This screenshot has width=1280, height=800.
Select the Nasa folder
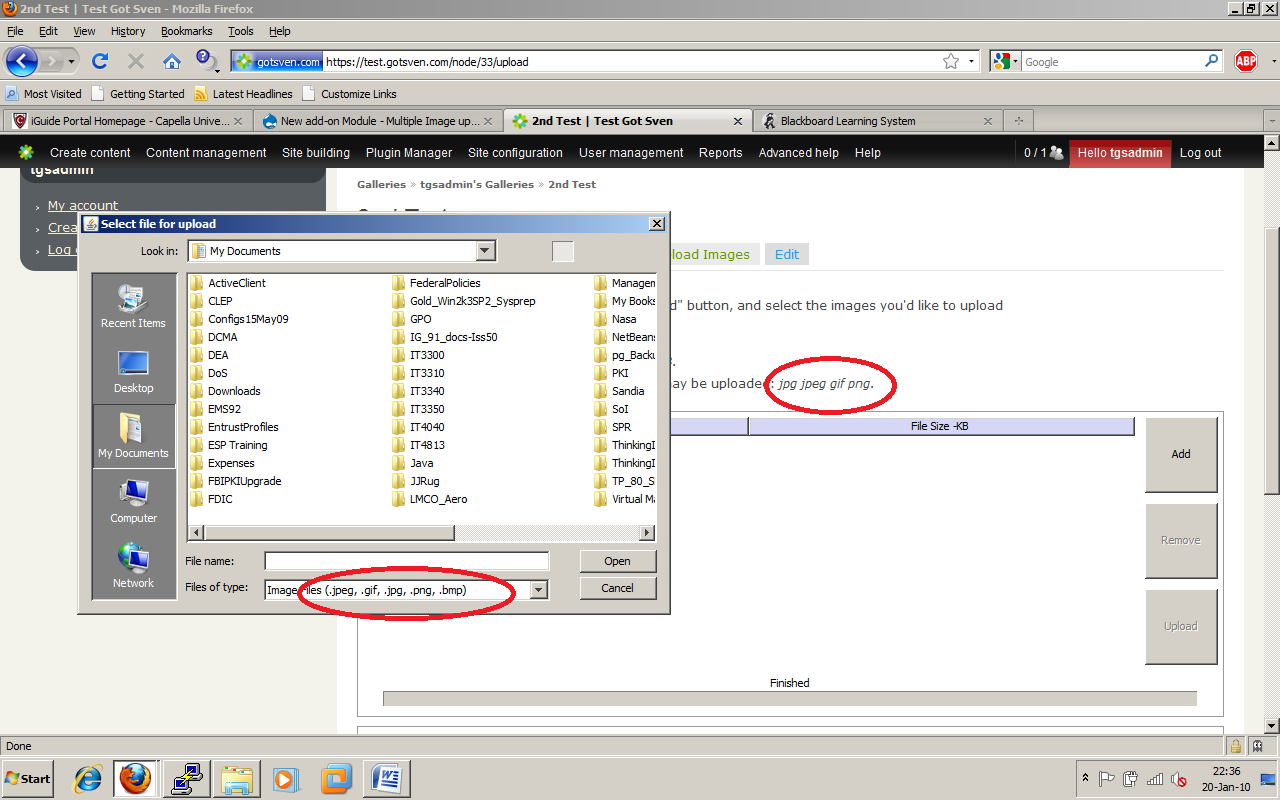click(615, 319)
